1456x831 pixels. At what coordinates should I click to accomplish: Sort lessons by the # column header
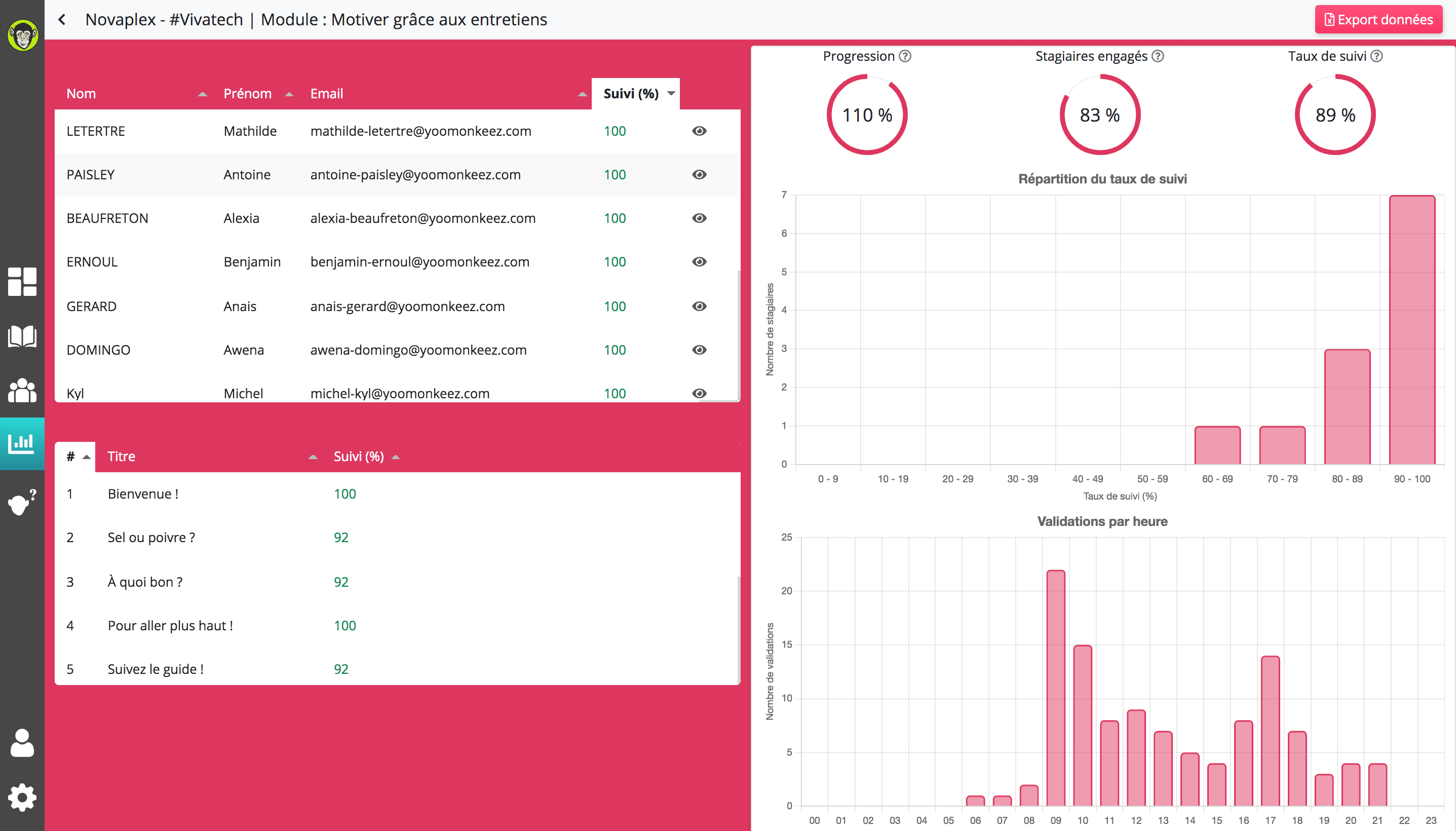[71, 457]
